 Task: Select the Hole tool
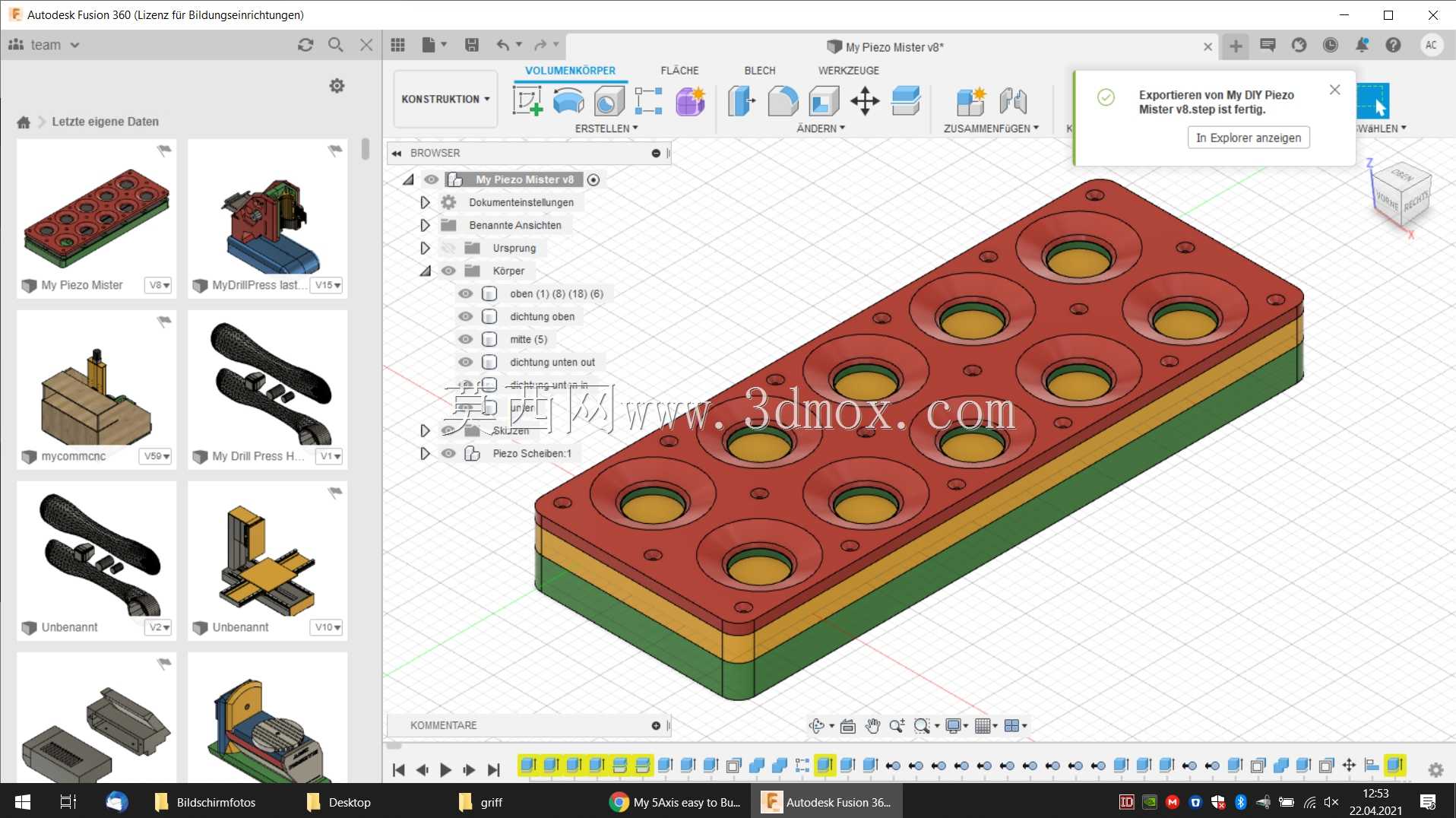coord(609,100)
